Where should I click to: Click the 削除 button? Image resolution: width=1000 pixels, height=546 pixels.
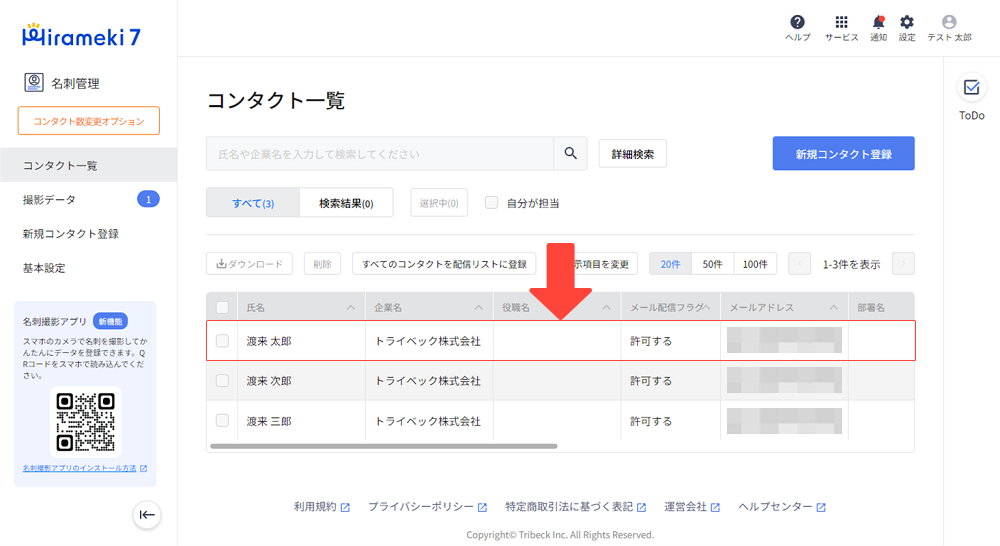point(322,263)
